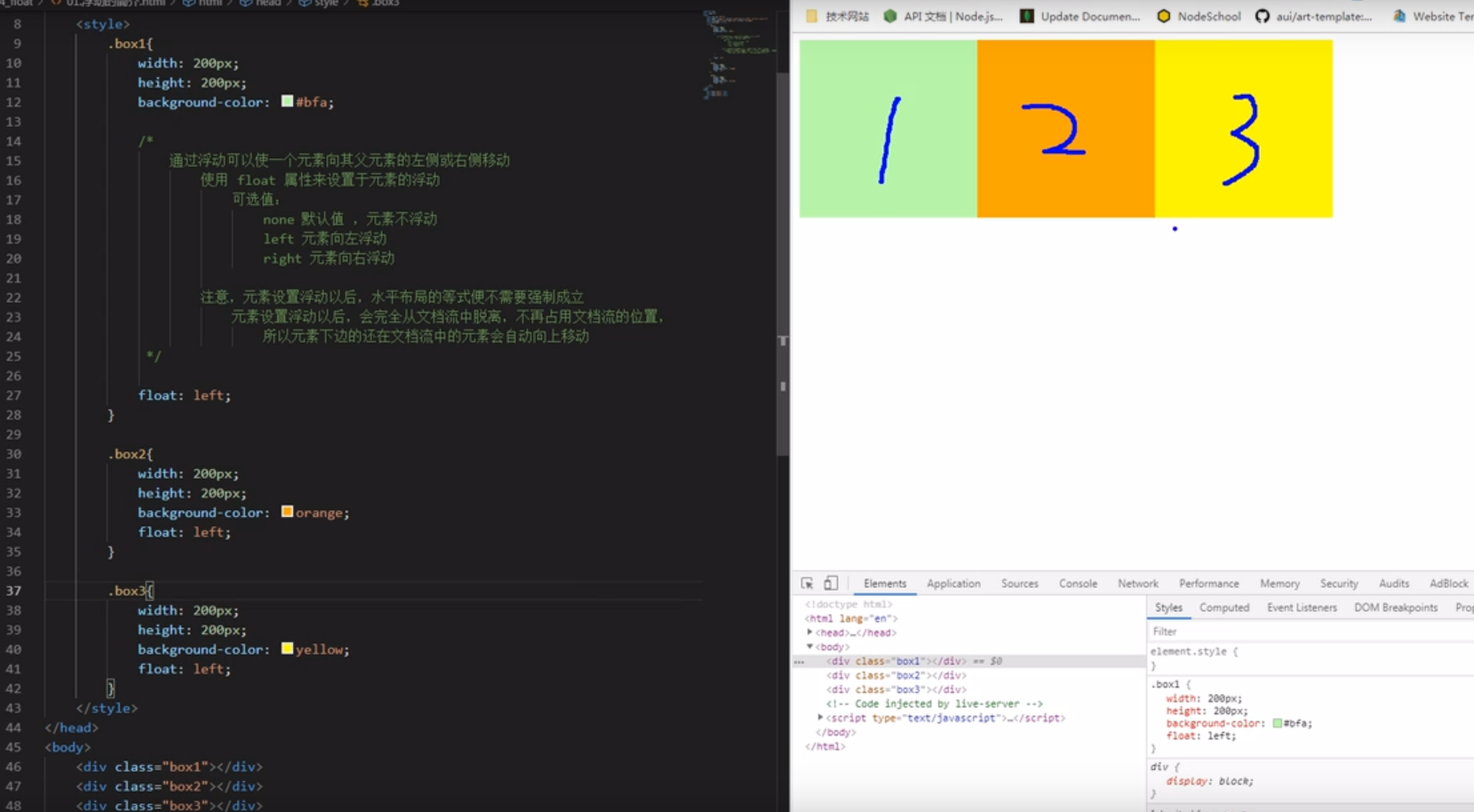Click the '.box3{' selector on editor line 37
The image size is (1474, 812).
(x=130, y=591)
